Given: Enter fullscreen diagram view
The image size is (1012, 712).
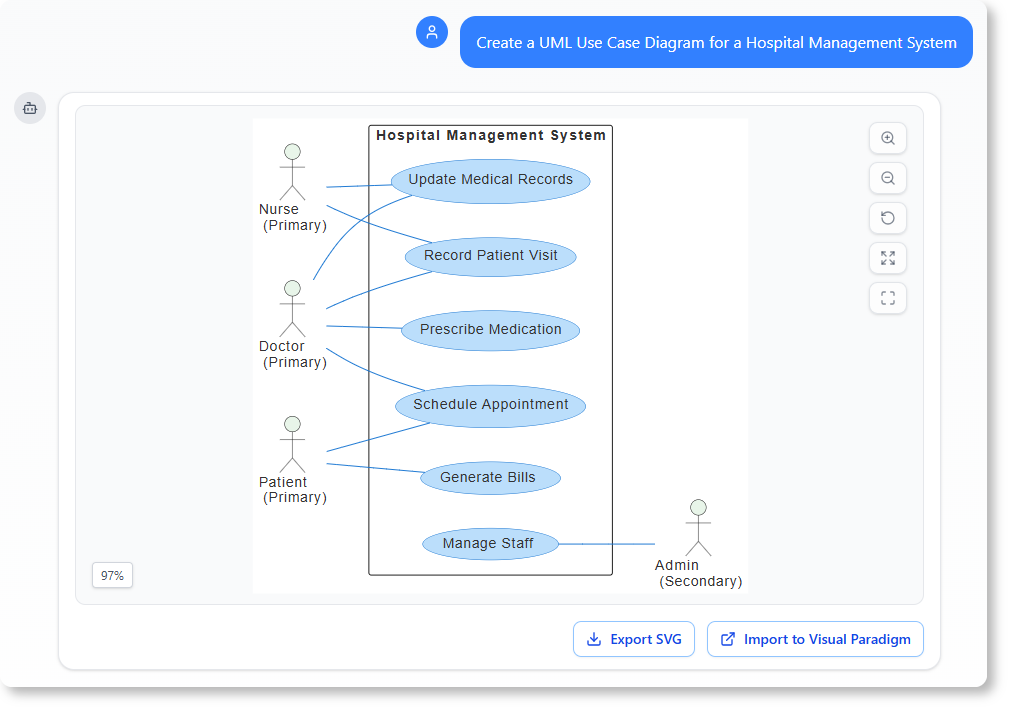Looking at the screenshot, I should click(887, 297).
